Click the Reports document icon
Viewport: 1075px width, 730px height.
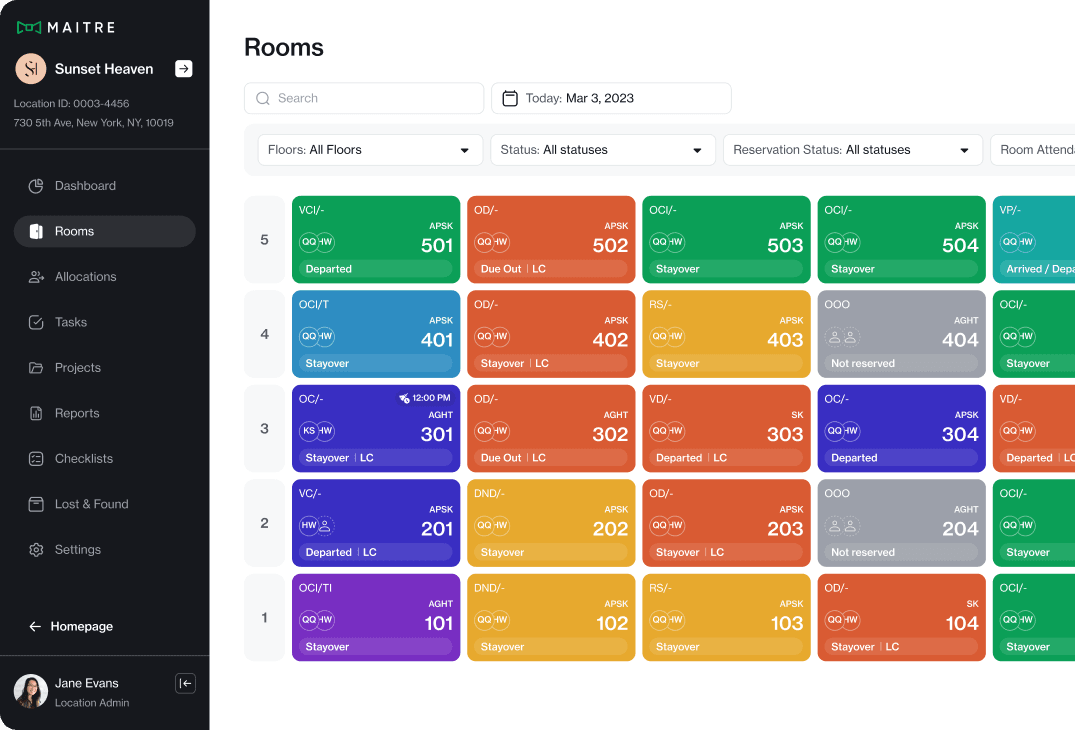(36, 413)
